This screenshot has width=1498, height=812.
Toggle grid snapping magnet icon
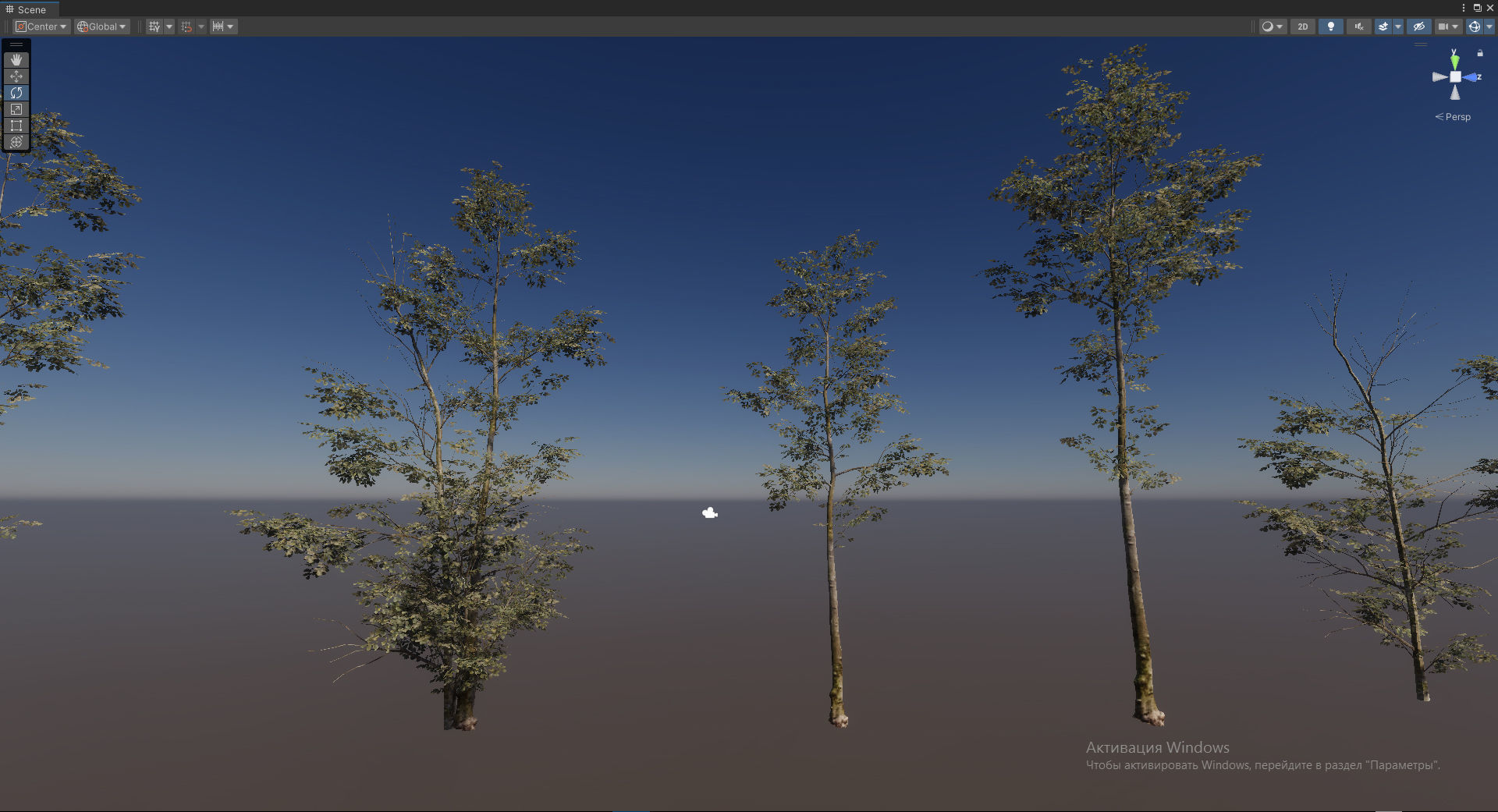point(186,27)
